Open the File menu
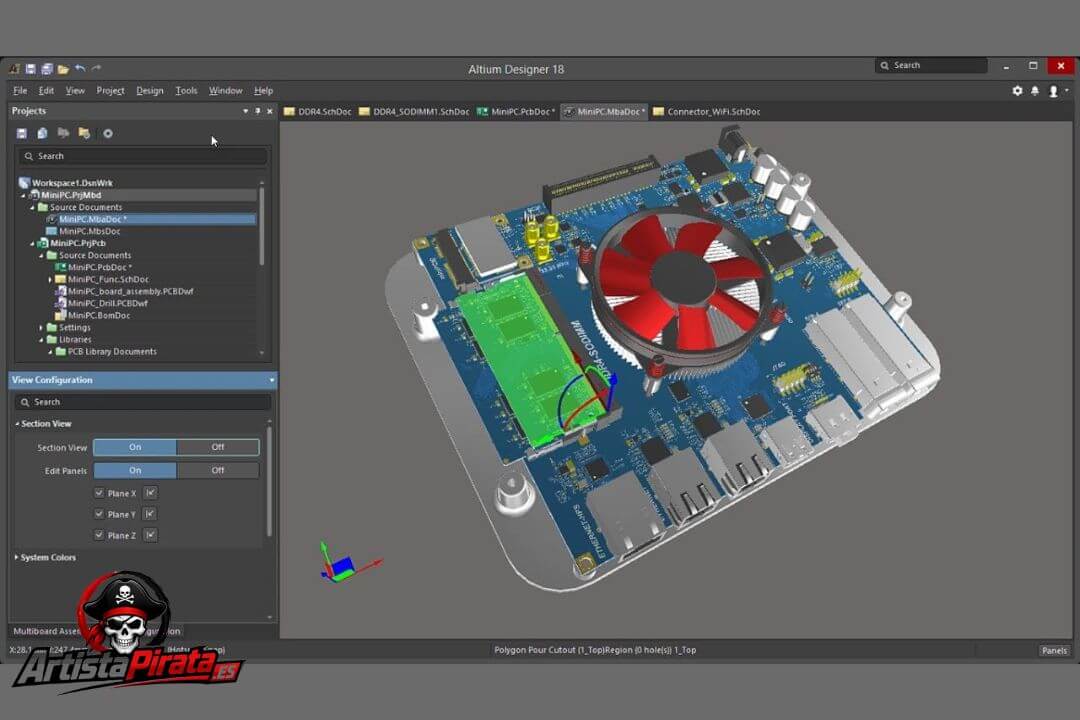 pos(20,91)
